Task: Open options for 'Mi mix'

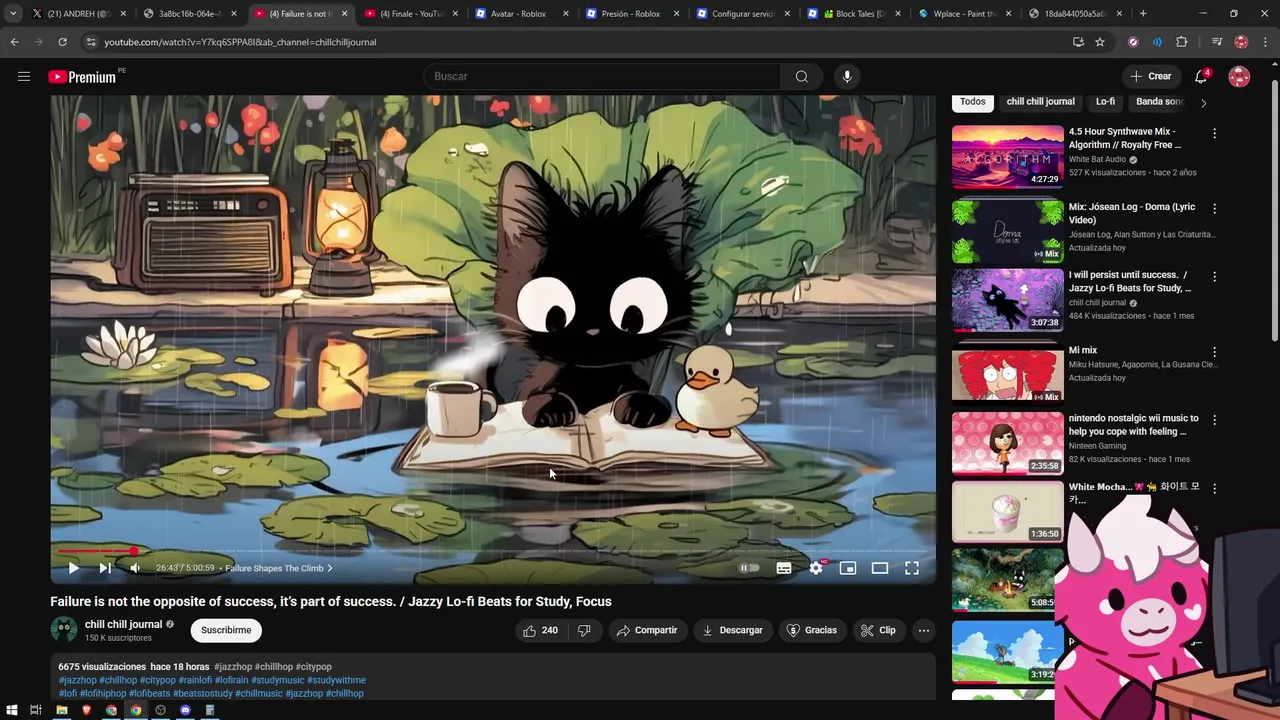Action: click(x=1214, y=352)
